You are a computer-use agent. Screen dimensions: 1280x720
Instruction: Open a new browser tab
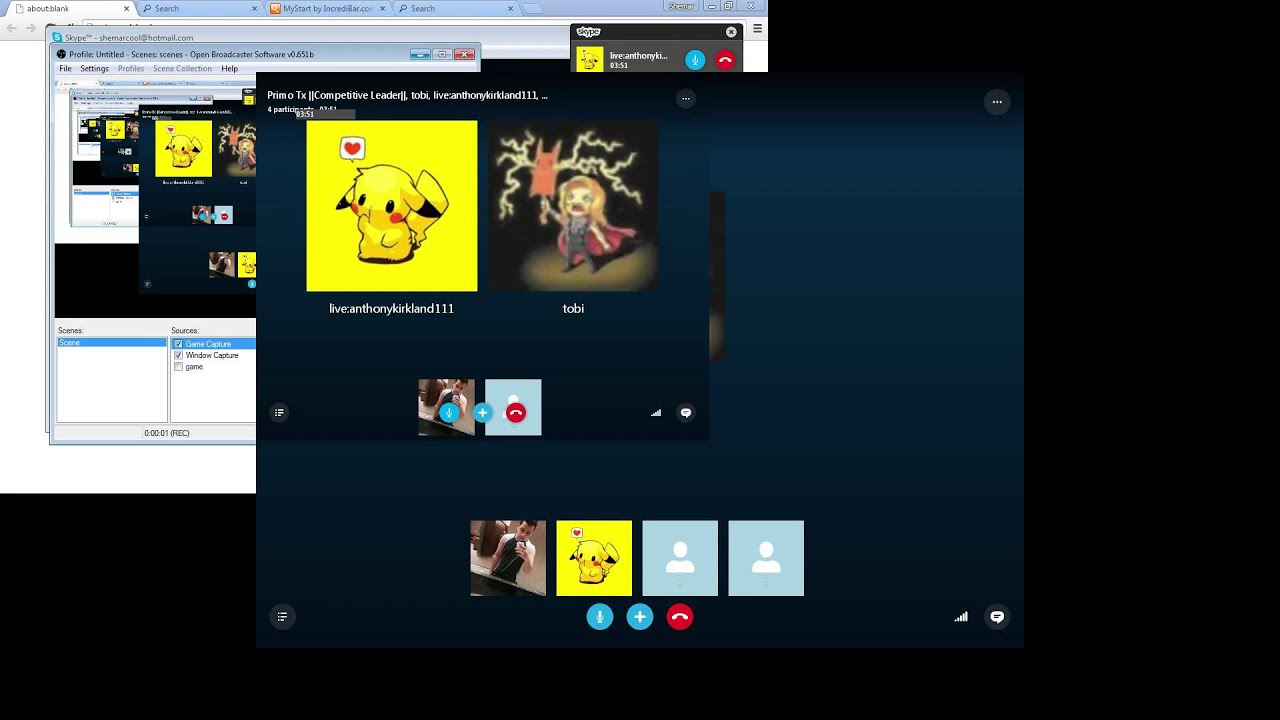click(x=532, y=9)
